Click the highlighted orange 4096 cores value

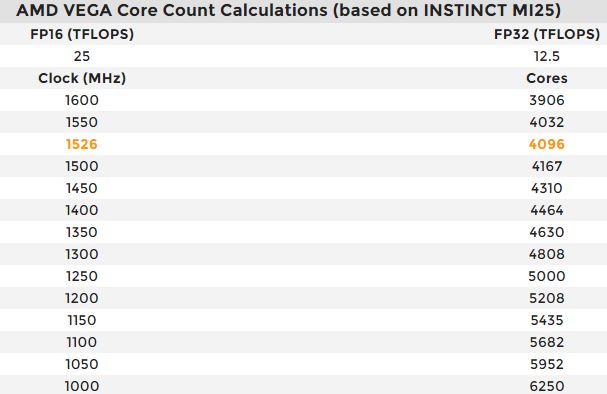(547, 144)
